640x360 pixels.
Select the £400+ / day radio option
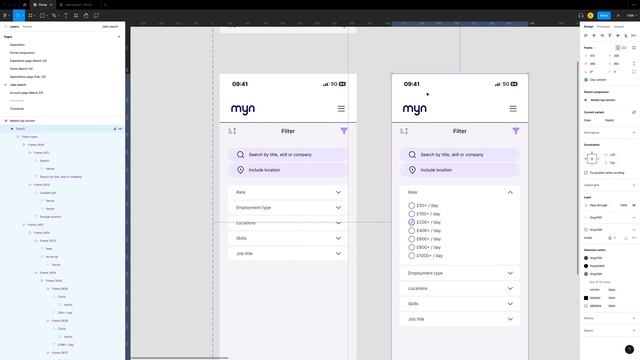pyautogui.click(x=411, y=231)
